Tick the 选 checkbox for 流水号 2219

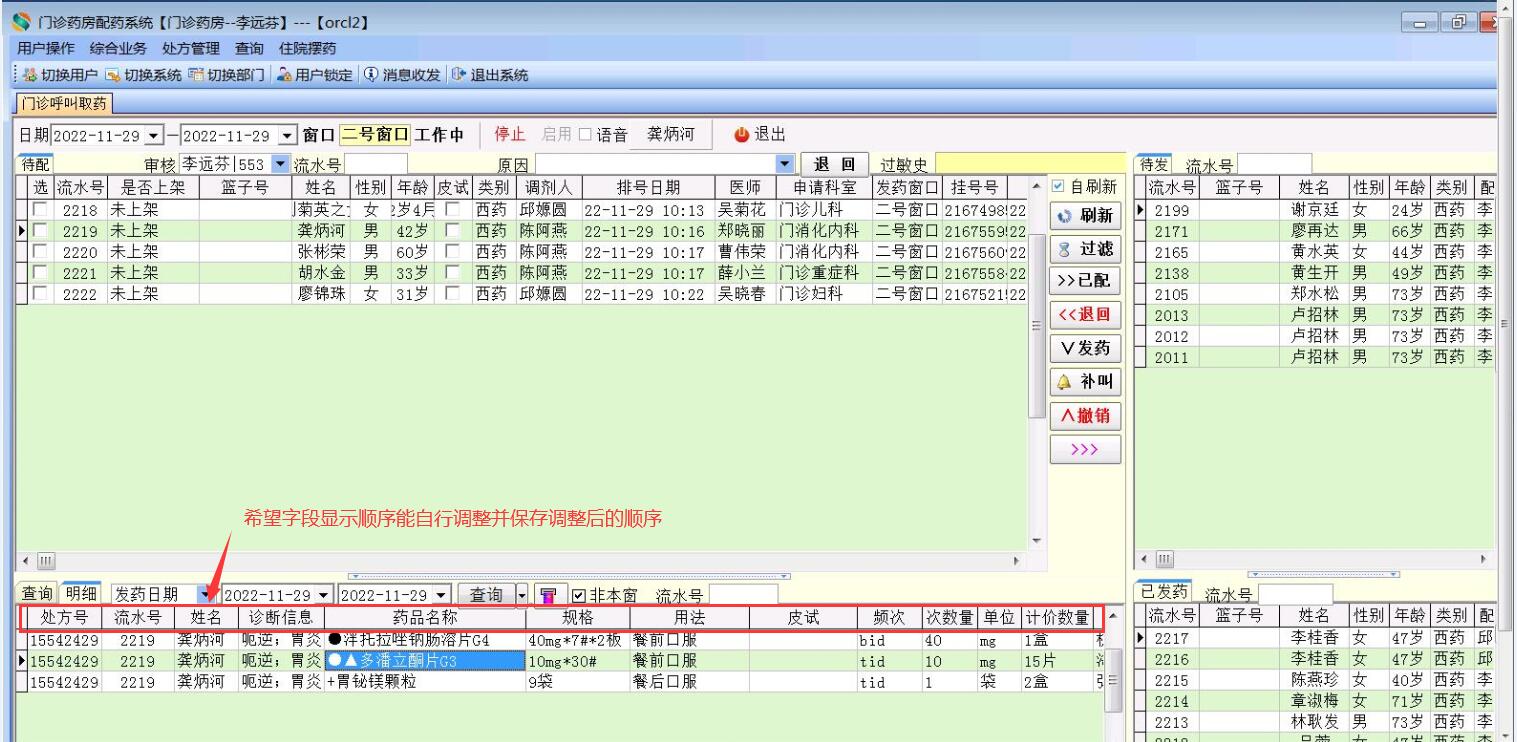coord(39,231)
